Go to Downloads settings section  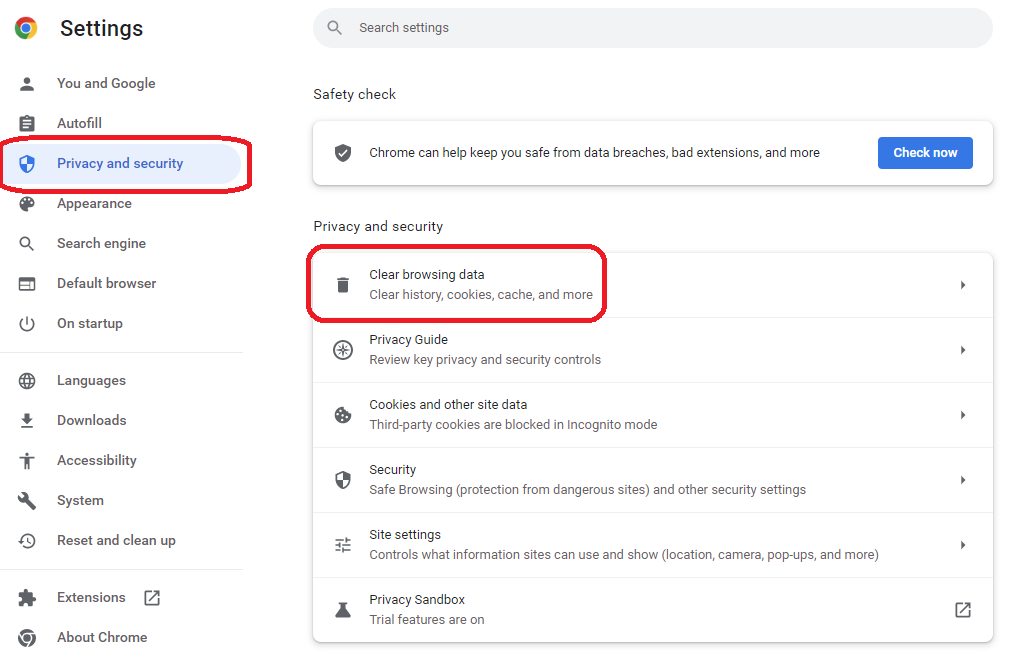point(91,420)
